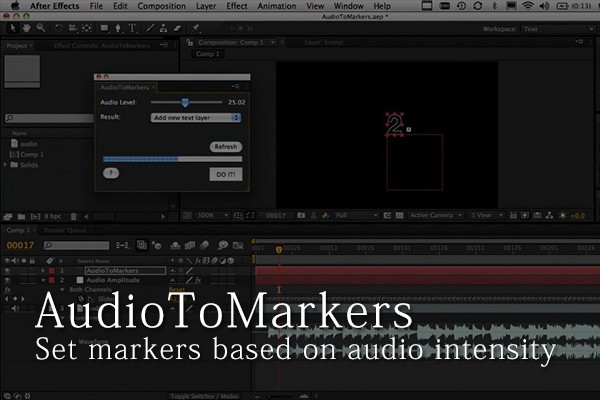Viewport: 600px width, 400px height.
Task: Click the question mark help button
Action: coord(111,173)
